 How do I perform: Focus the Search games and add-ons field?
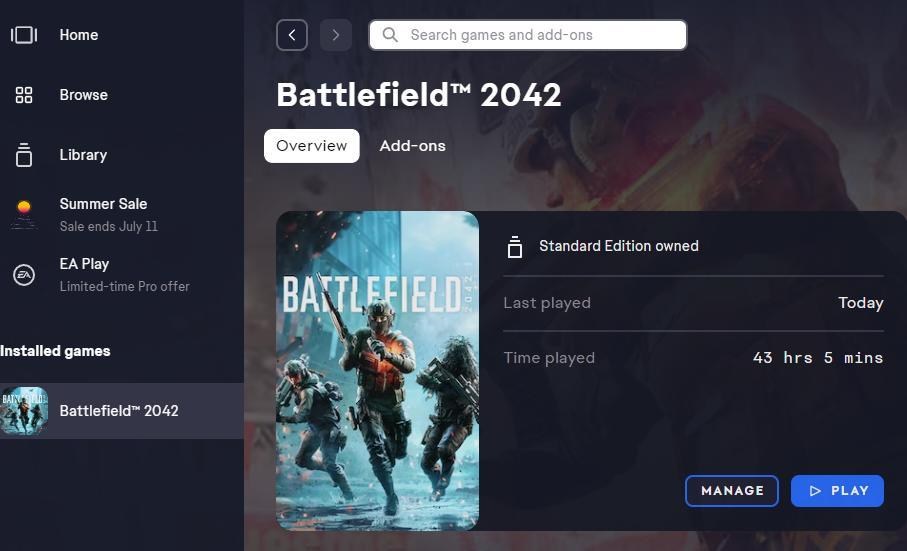(x=528, y=35)
